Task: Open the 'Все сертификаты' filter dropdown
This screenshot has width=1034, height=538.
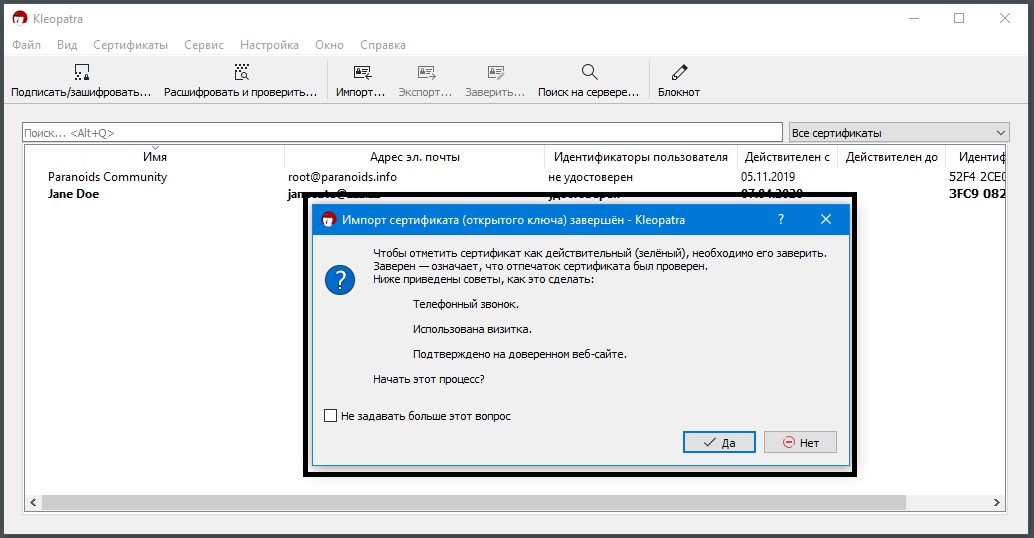Action: coord(899,133)
